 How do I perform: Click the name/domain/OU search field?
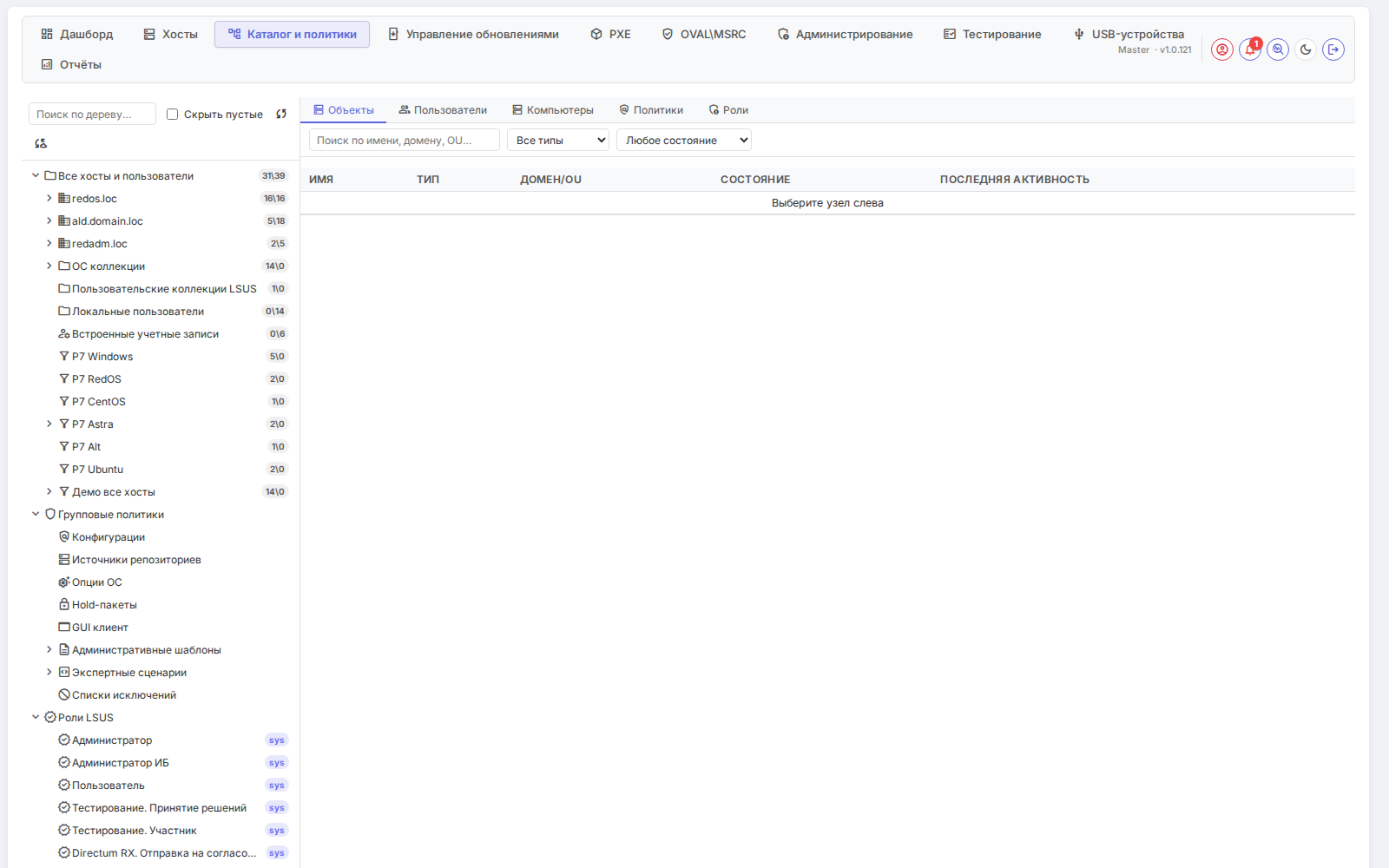tap(405, 140)
